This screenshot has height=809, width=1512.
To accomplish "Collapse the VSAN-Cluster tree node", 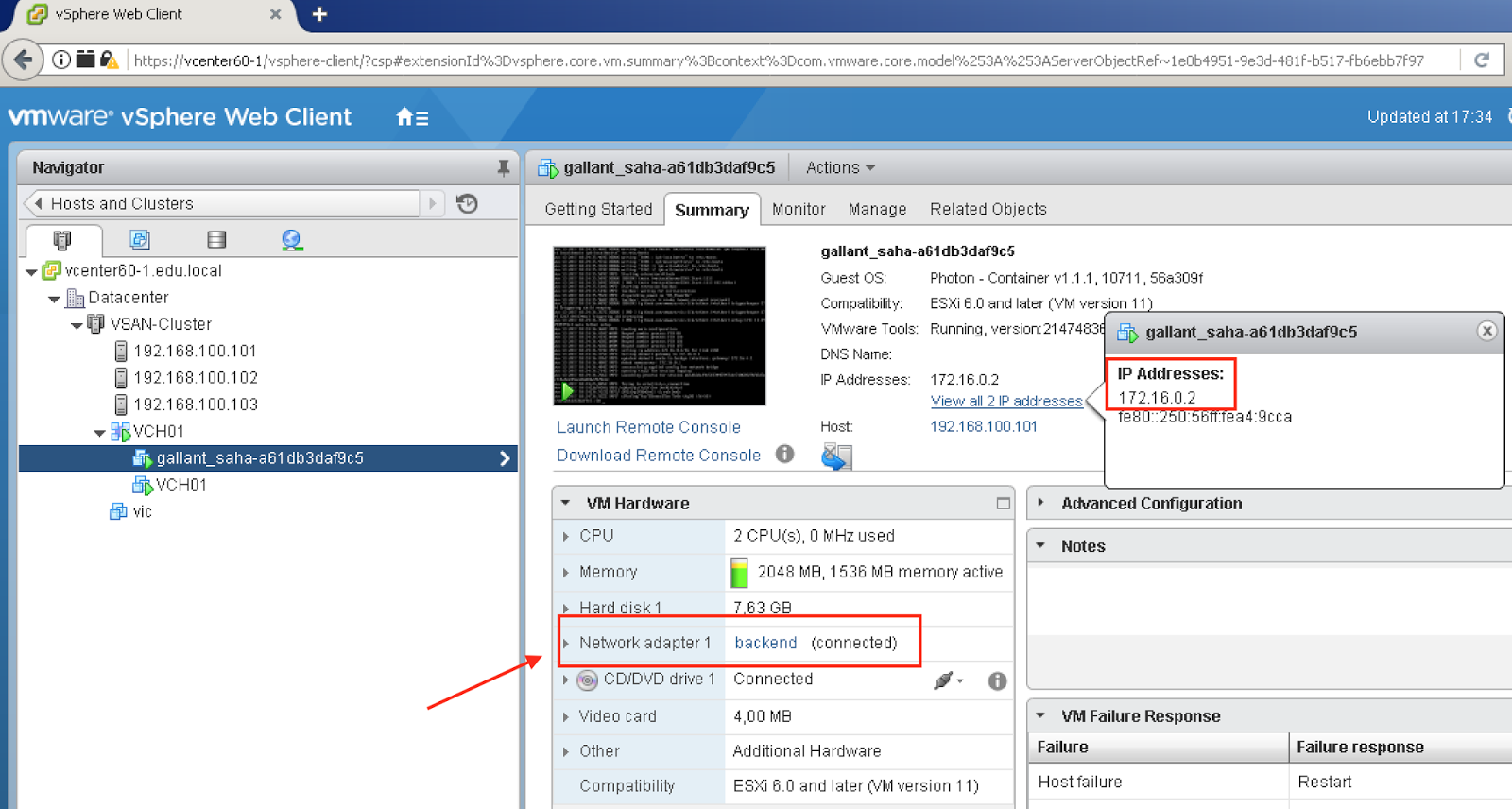I will (77, 325).
